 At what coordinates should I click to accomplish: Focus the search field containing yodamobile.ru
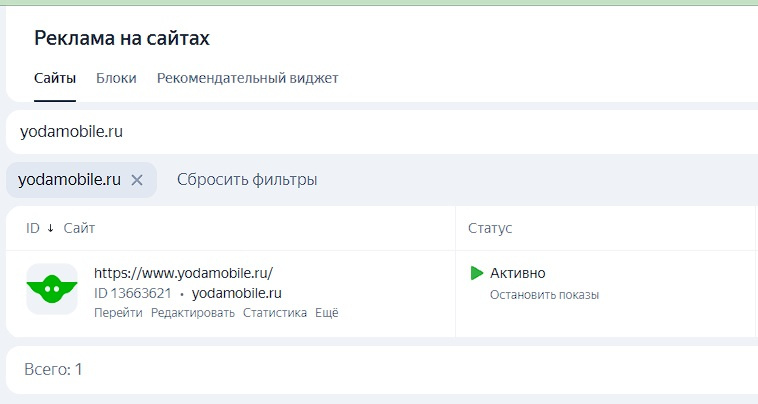(x=382, y=131)
